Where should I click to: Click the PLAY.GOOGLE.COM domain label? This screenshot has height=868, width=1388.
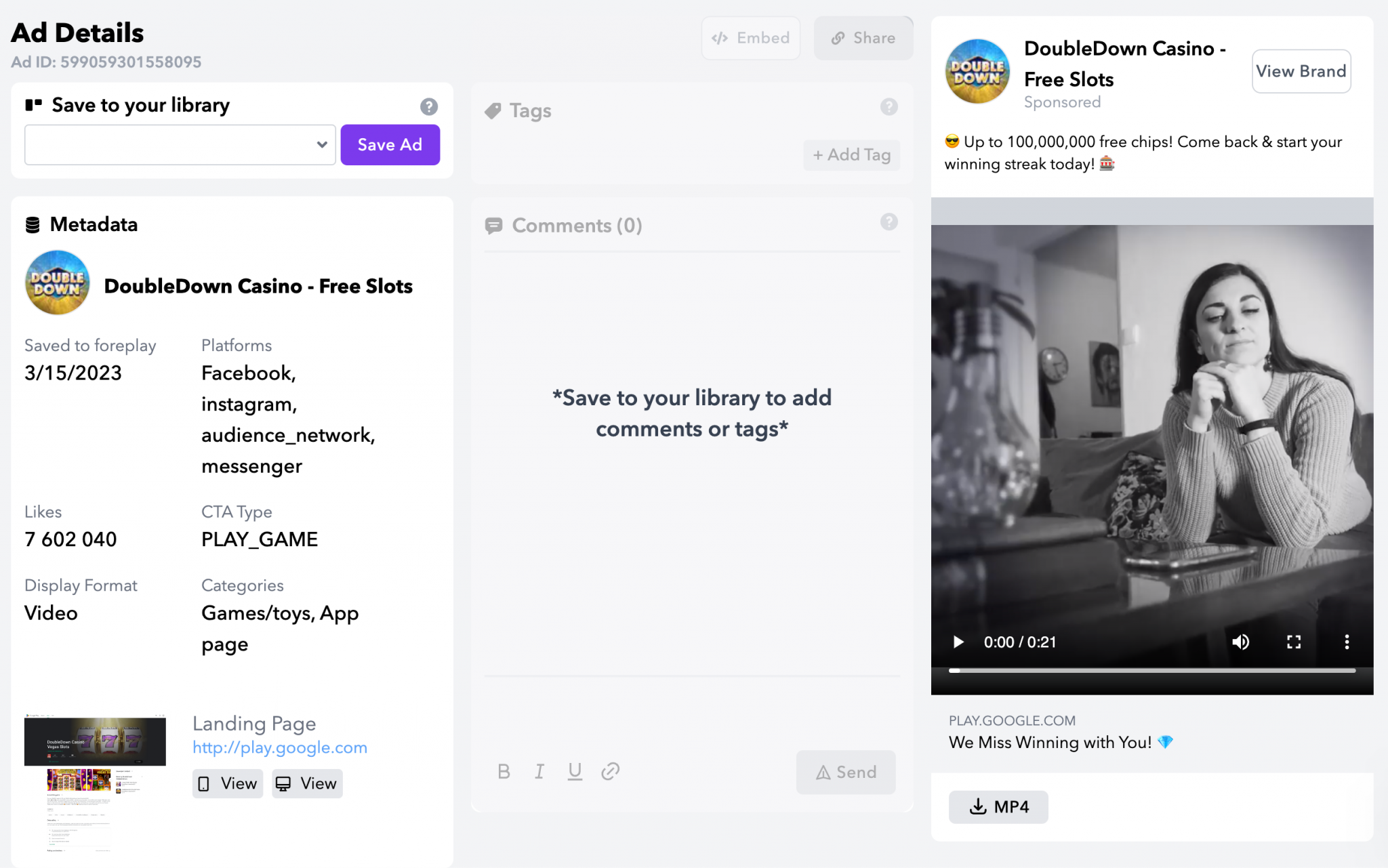[x=1012, y=721]
